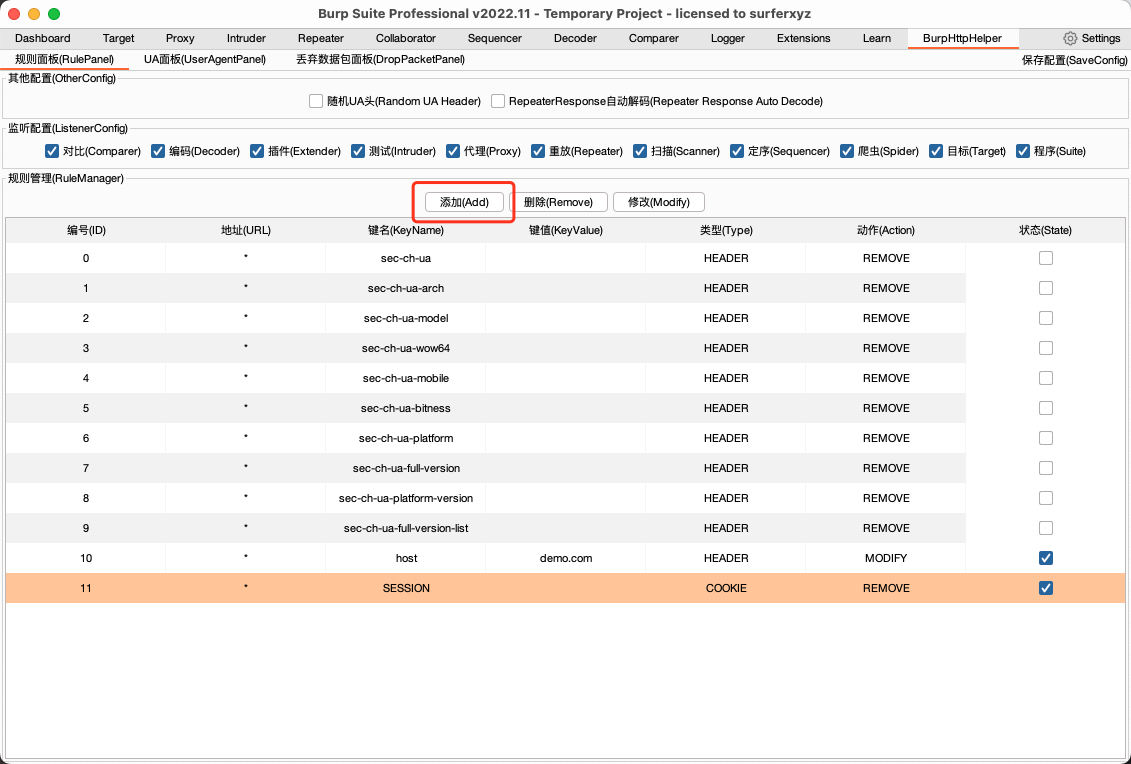The width and height of the screenshot is (1131, 764).
Task: Open the Settings gear icon
Action: coord(1070,38)
